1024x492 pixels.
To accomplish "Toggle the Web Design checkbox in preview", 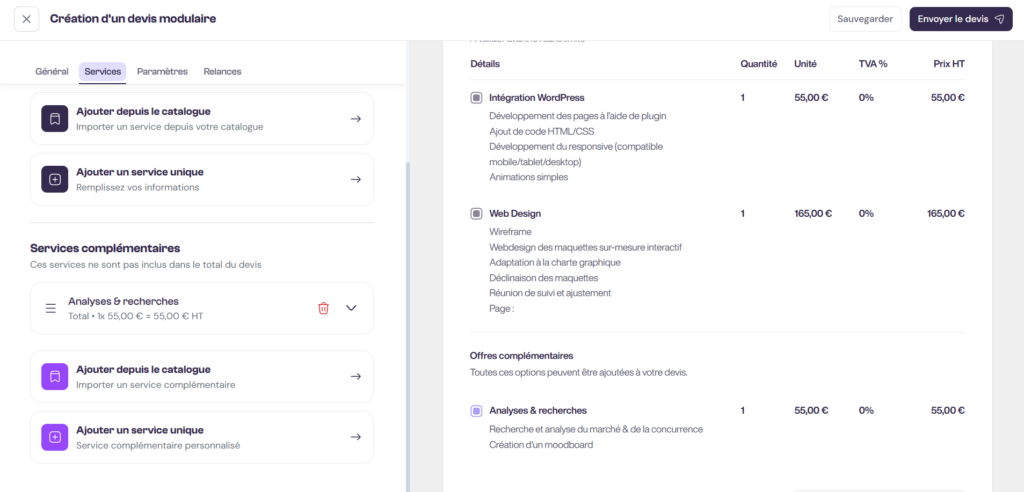I will pyautogui.click(x=476, y=214).
